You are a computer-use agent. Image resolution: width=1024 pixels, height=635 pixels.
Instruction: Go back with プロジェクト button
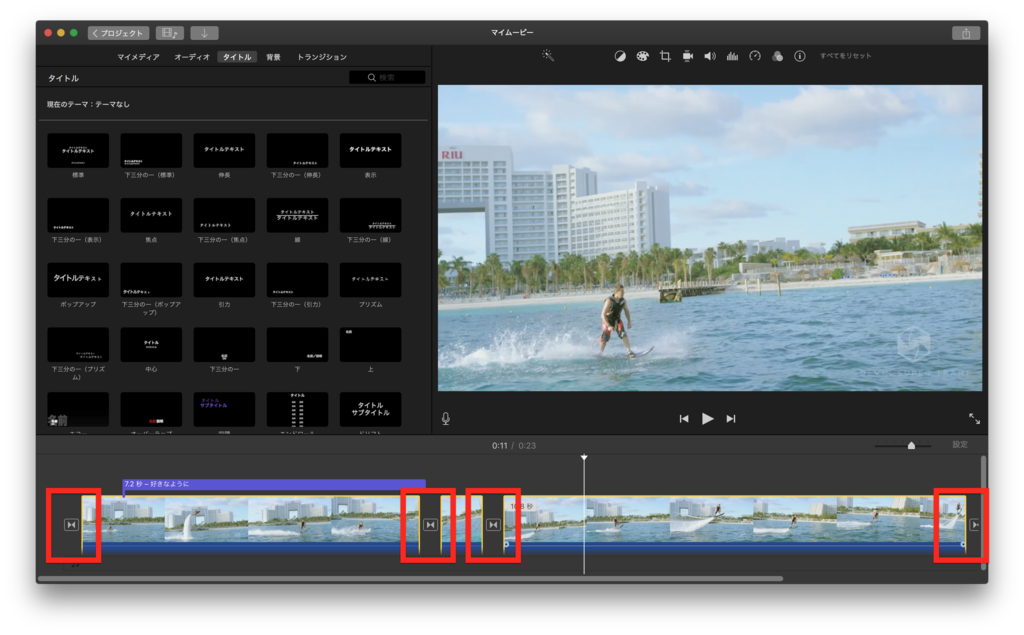click(x=118, y=33)
